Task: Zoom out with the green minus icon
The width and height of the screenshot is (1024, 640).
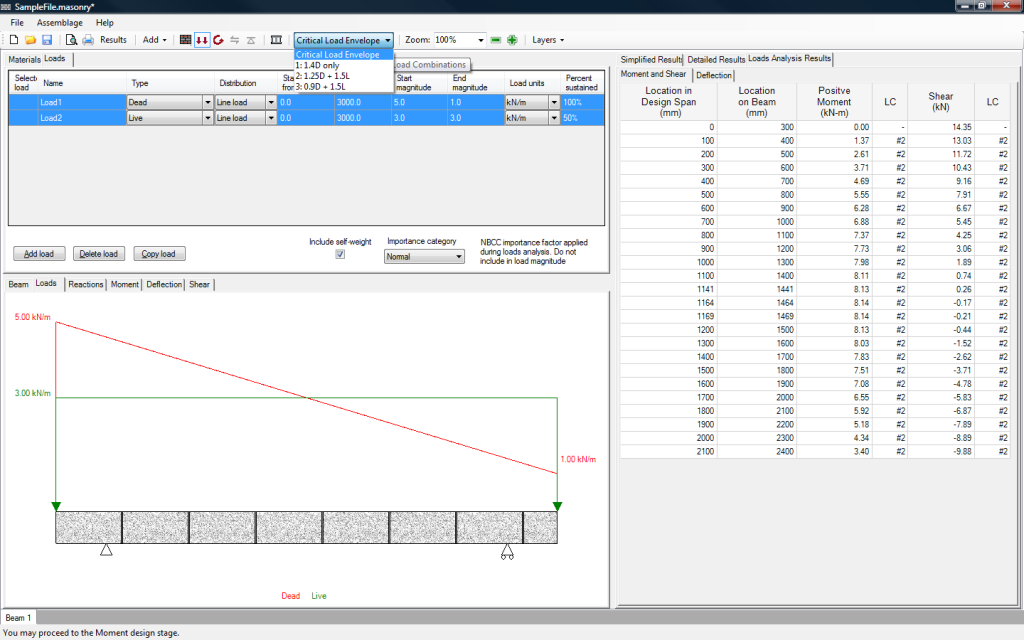Action: pos(496,40)
